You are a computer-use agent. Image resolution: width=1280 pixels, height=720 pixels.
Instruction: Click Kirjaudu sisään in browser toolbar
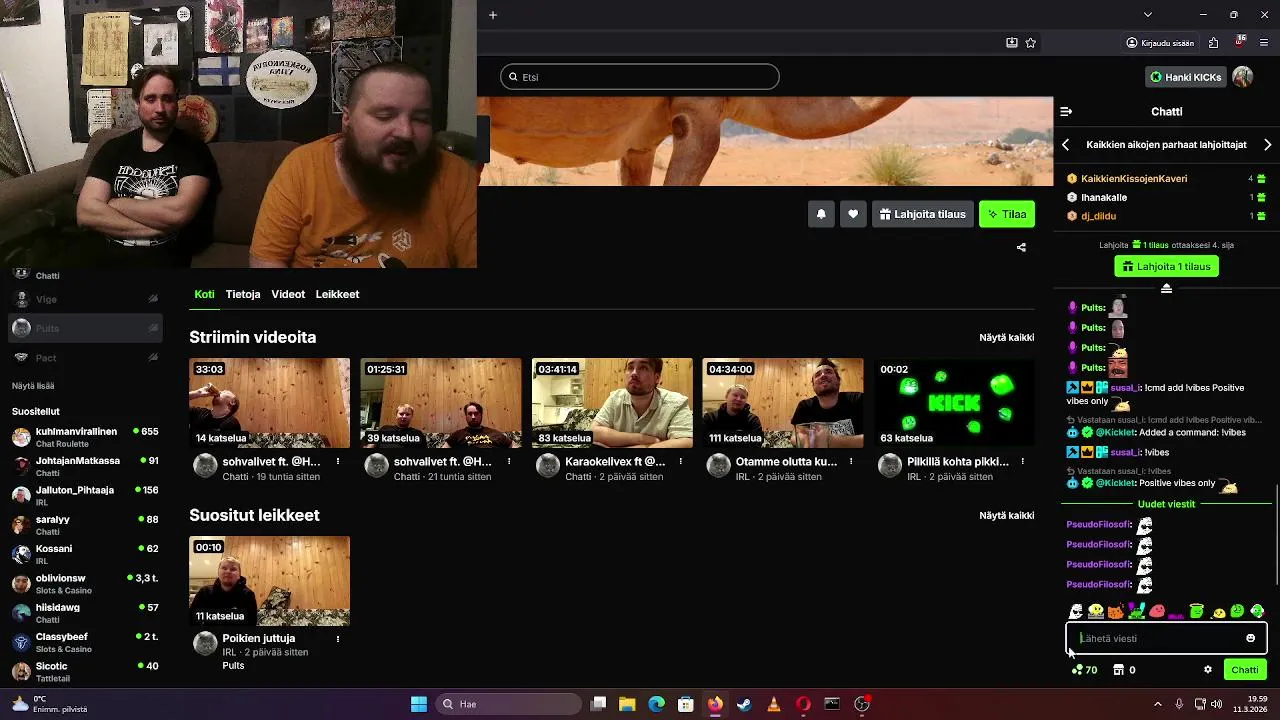tap(1160, 43)
